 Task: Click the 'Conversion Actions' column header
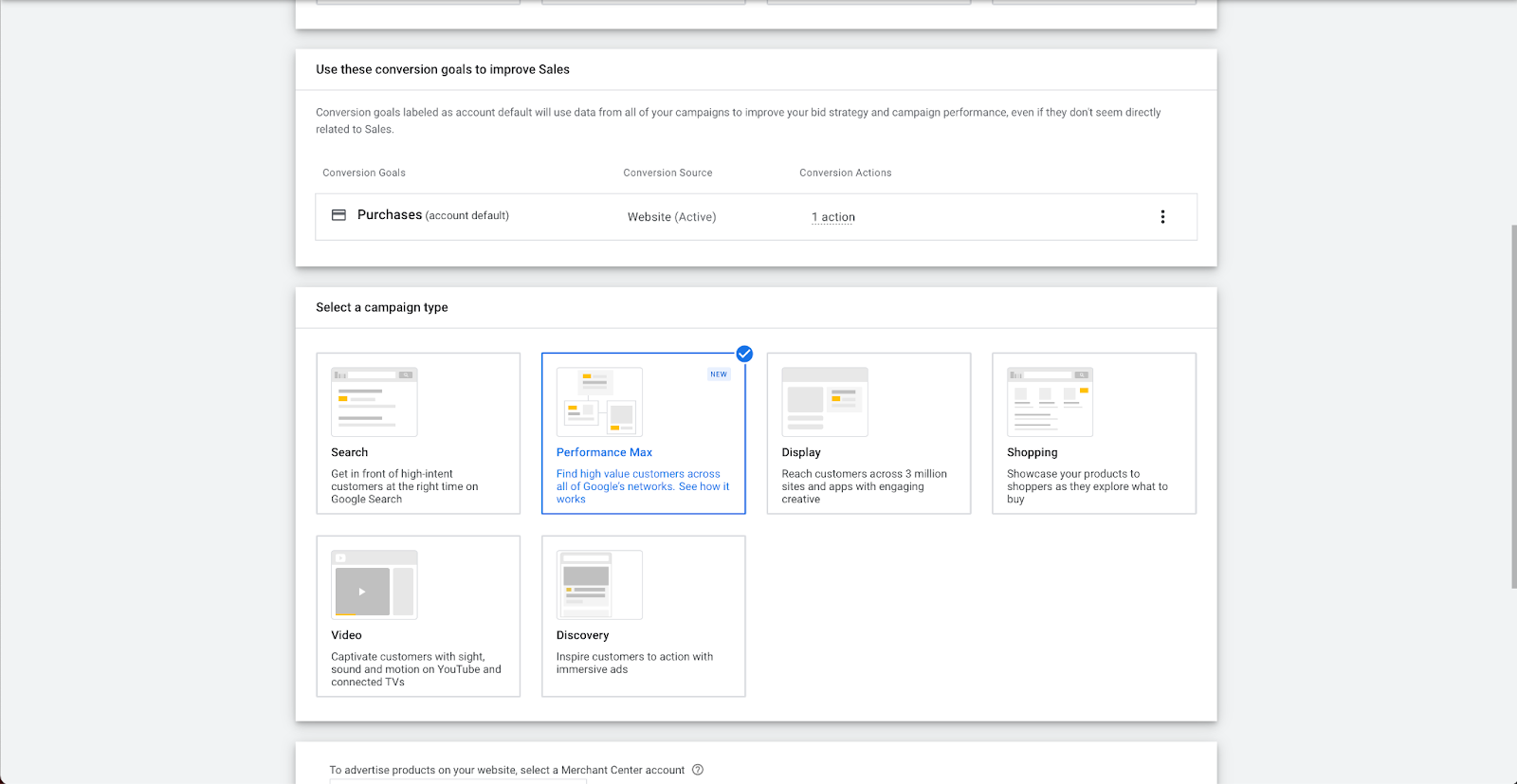coord(846,173)
